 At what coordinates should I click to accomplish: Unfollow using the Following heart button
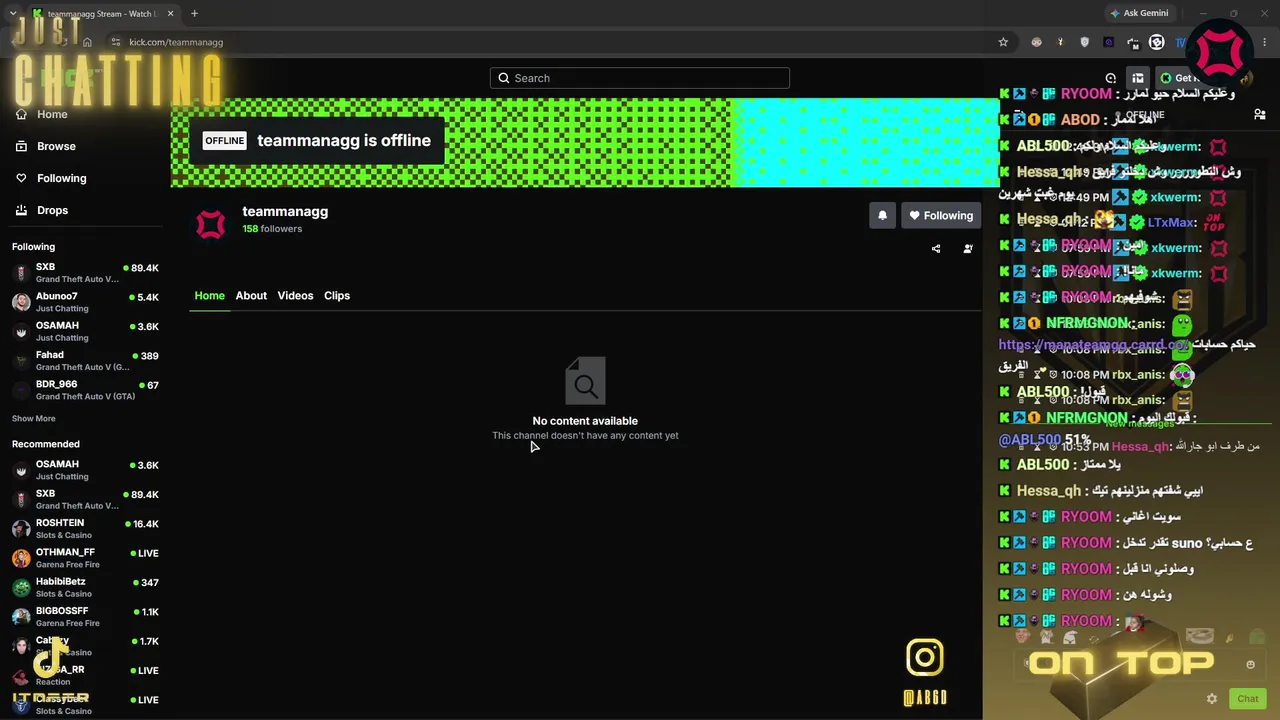(940, 215)
